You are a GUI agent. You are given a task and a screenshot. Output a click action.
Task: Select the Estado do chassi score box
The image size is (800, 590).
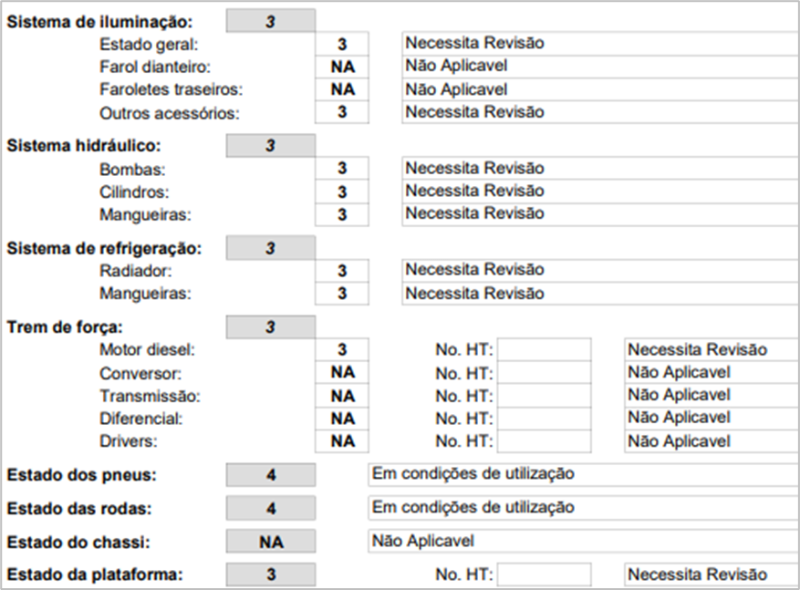[270, 542]
